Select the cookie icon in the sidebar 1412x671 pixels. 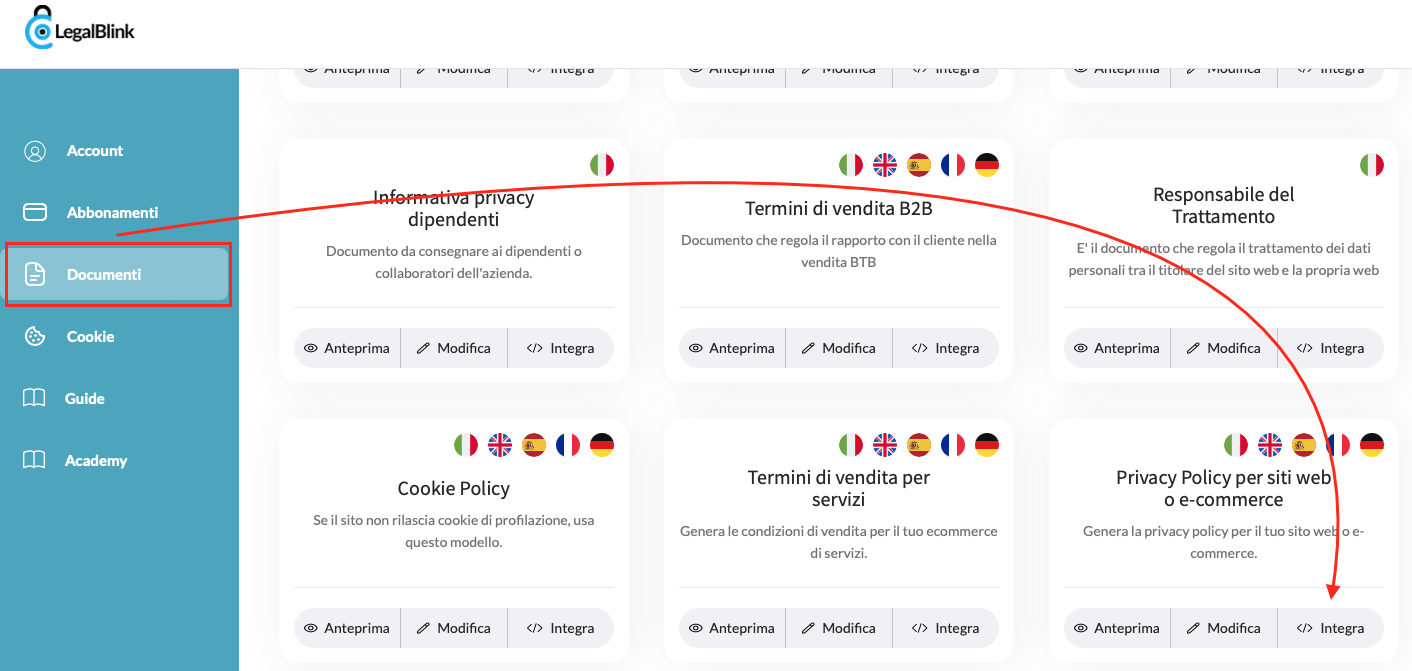(x=35, y=336)
